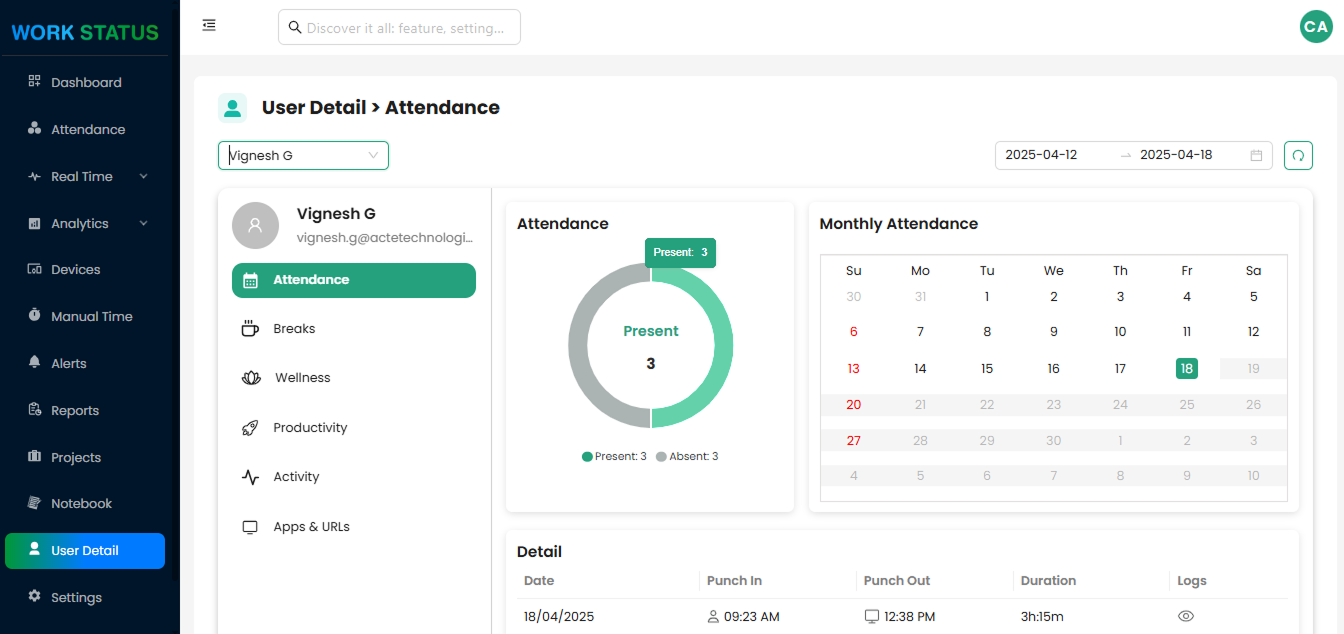Click Vignesh G's gray avatar picture
Screen dimensions: 1344x634
coord(255,225)
